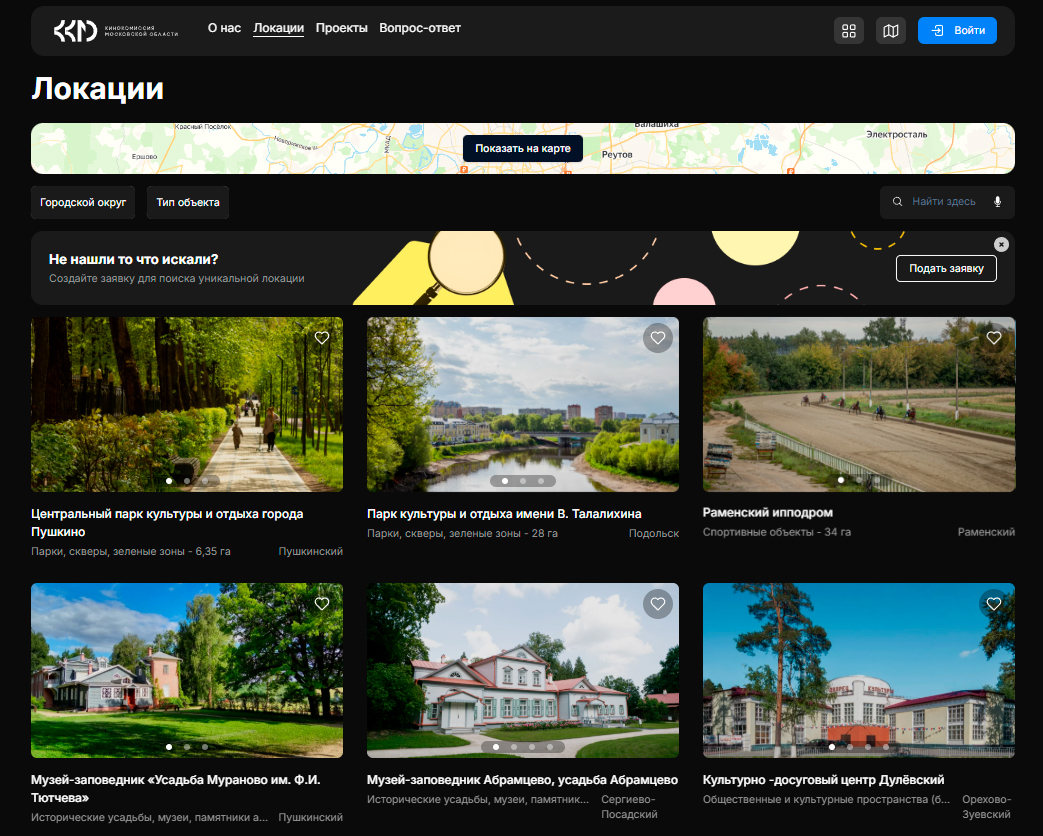Open the Тип объекта filter dropdown

(x=188, y=202)
